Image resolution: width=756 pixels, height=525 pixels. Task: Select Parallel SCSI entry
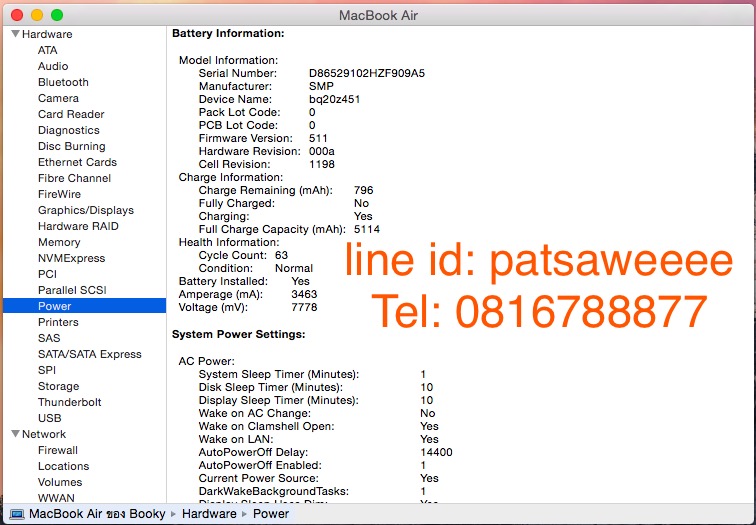72,290
